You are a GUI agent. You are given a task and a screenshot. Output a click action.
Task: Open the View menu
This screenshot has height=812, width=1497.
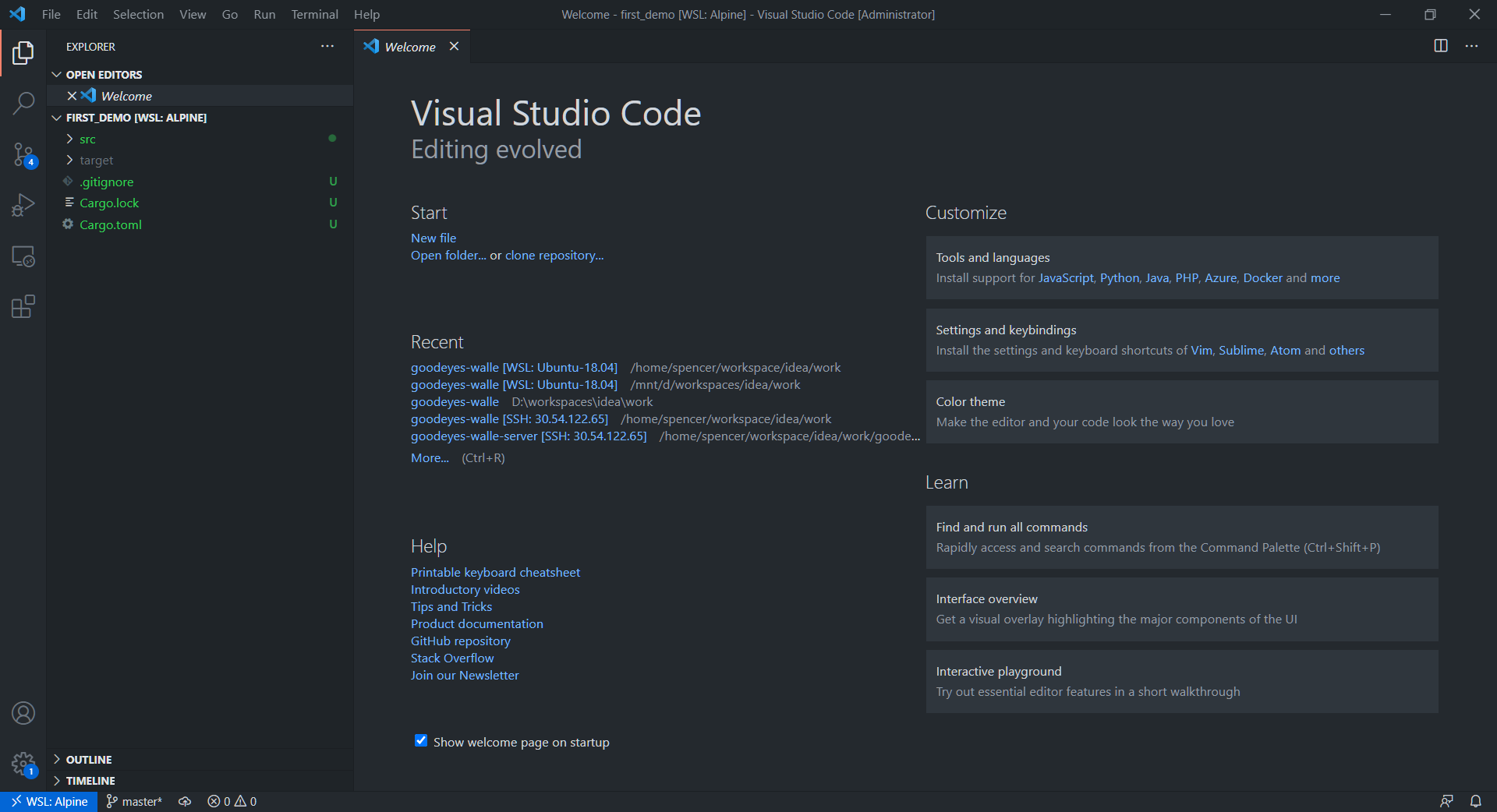click(x=193, y=14)
